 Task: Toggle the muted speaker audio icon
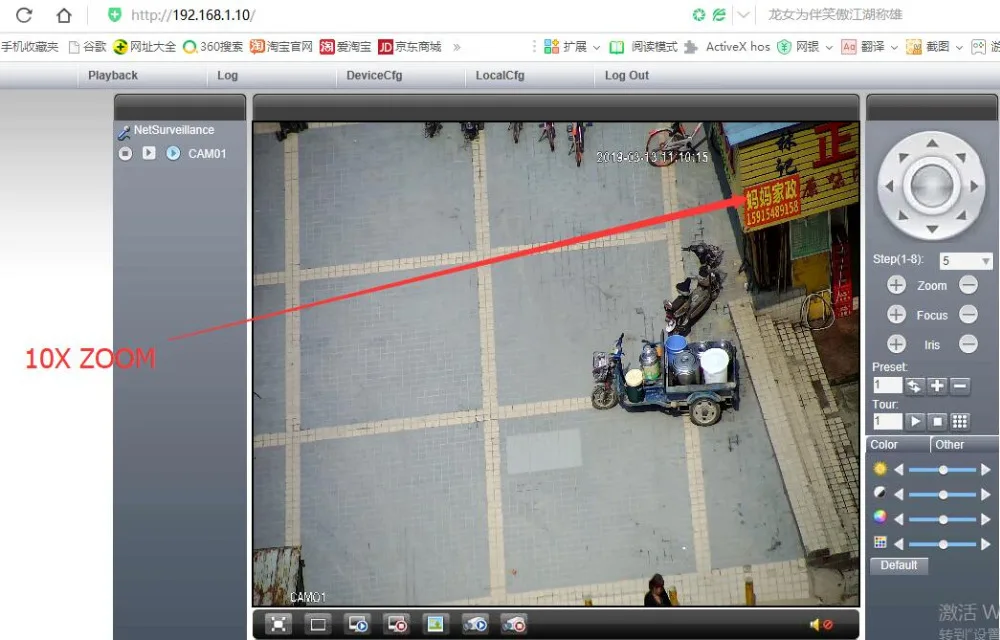tap(821, 625)
